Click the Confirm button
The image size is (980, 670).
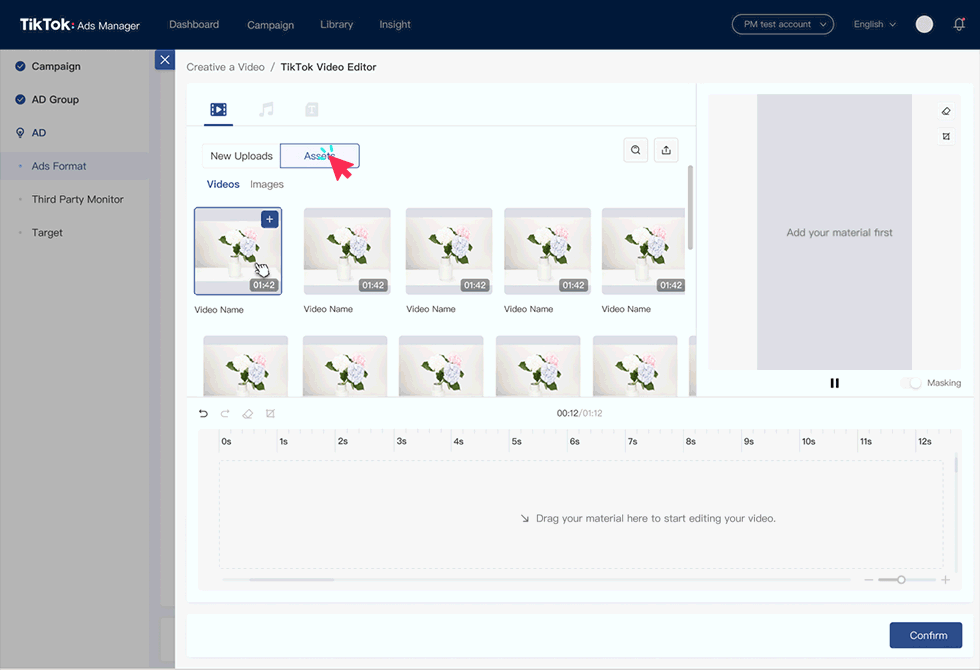[x=925, y=635]
